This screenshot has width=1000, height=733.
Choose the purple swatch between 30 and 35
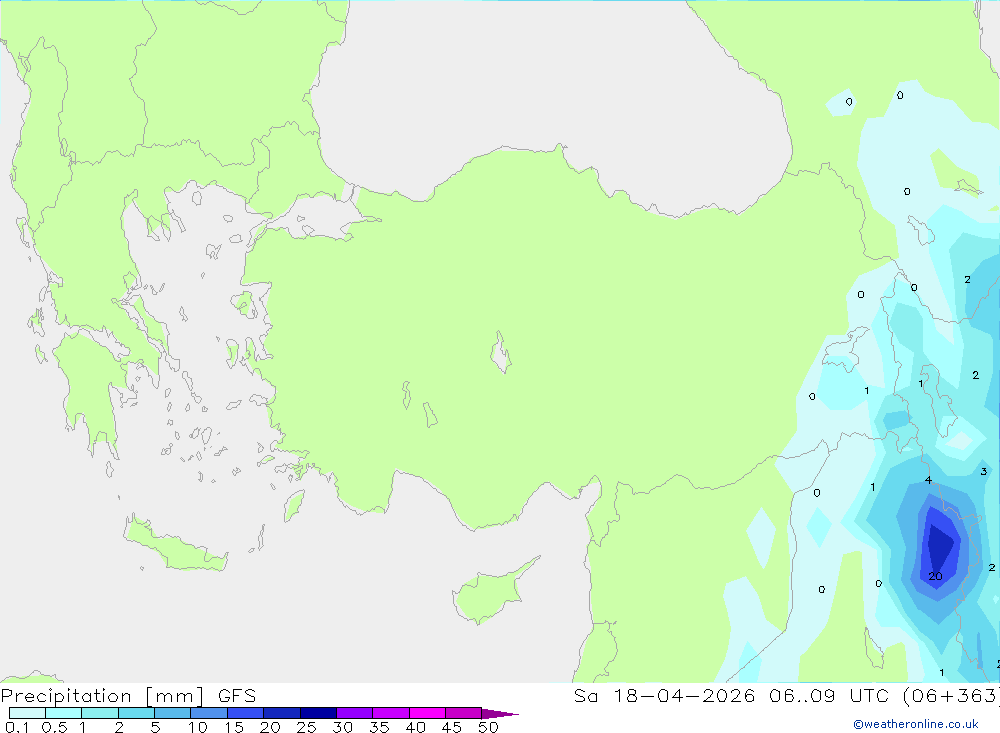(355, 713)
